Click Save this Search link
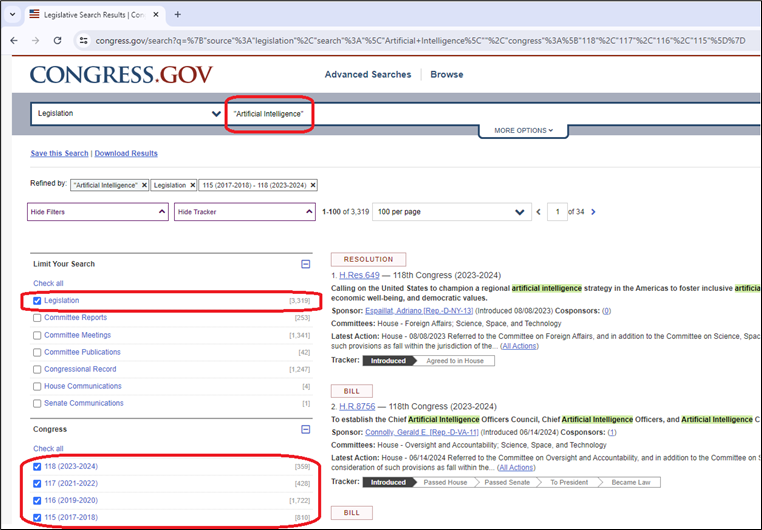Viewport: 762px width, 530px height. click(x=59, y=153)
